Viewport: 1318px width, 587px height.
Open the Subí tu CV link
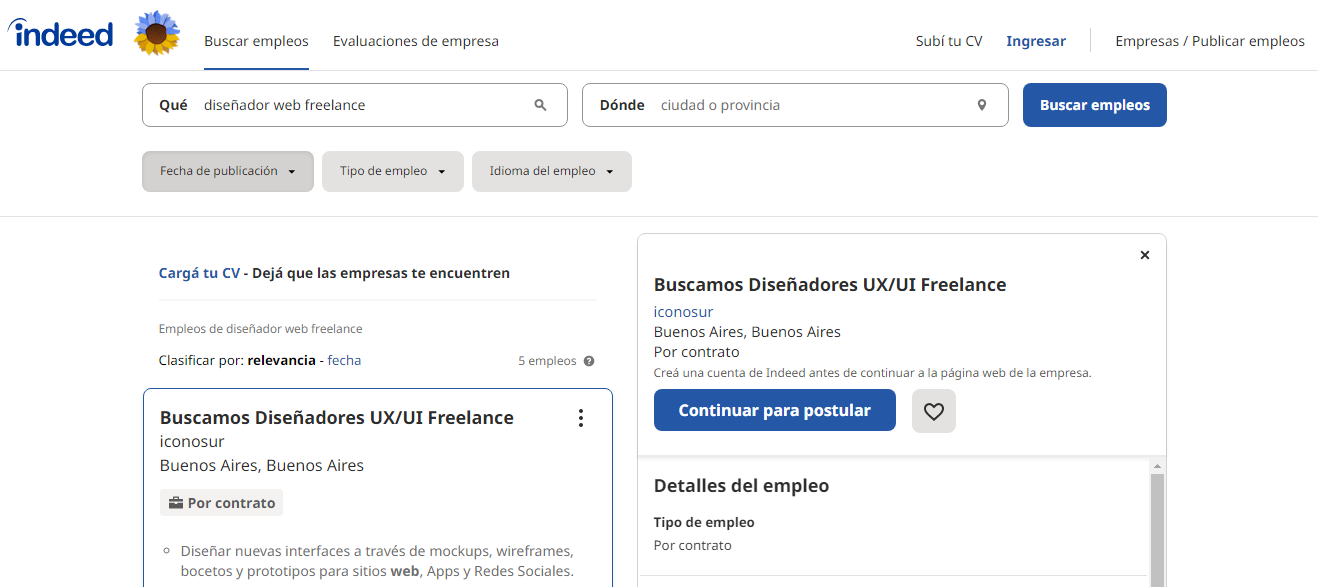(x=947, y=41)
